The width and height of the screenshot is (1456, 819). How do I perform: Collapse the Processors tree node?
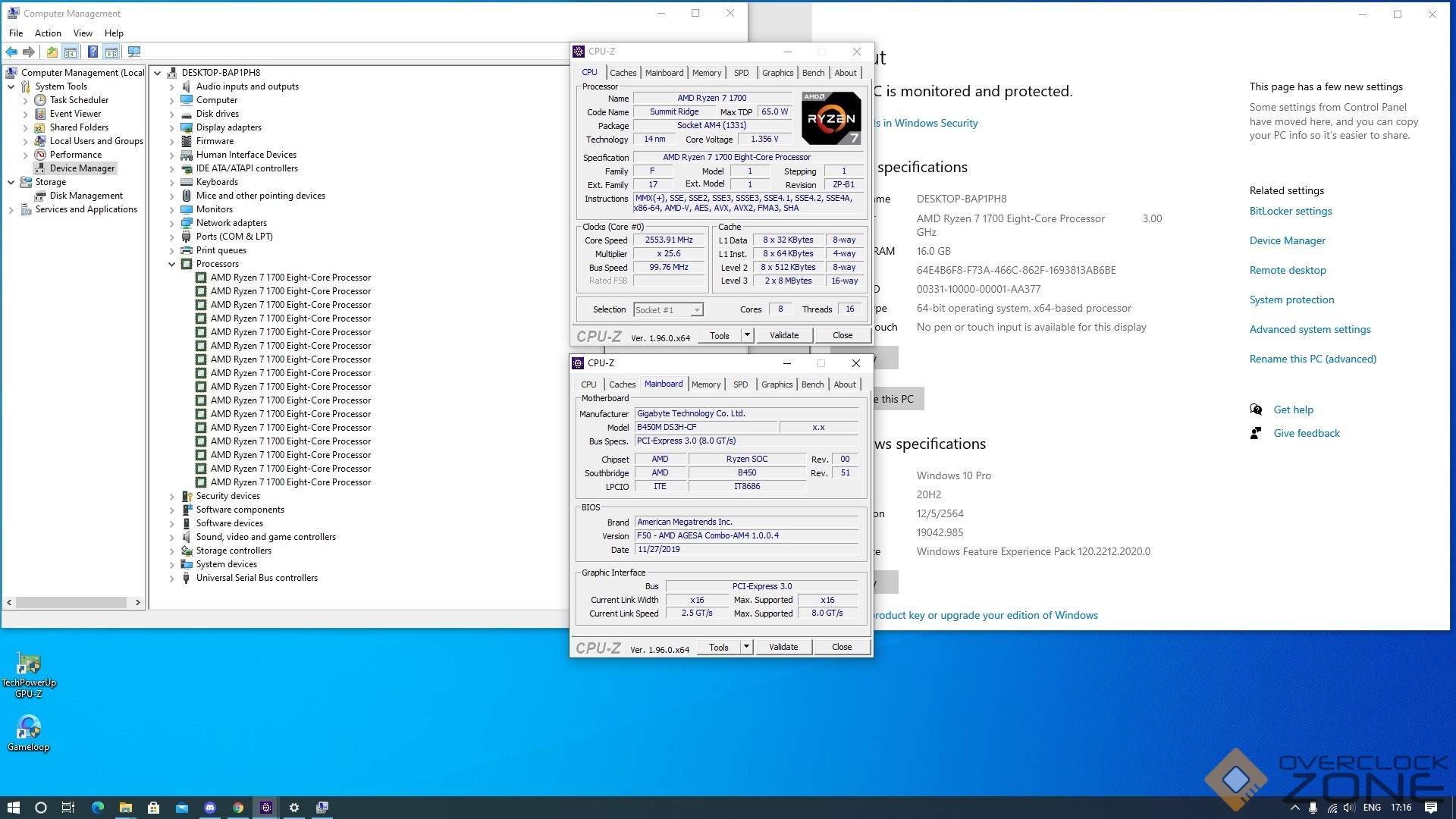point(172,264)
